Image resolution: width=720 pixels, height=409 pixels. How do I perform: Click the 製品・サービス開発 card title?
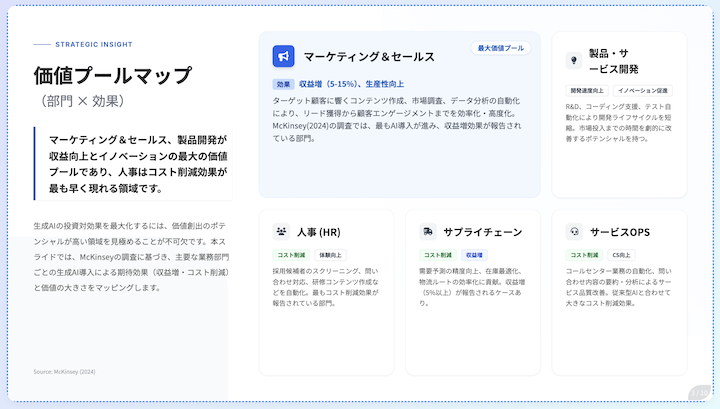coord(613,61)
